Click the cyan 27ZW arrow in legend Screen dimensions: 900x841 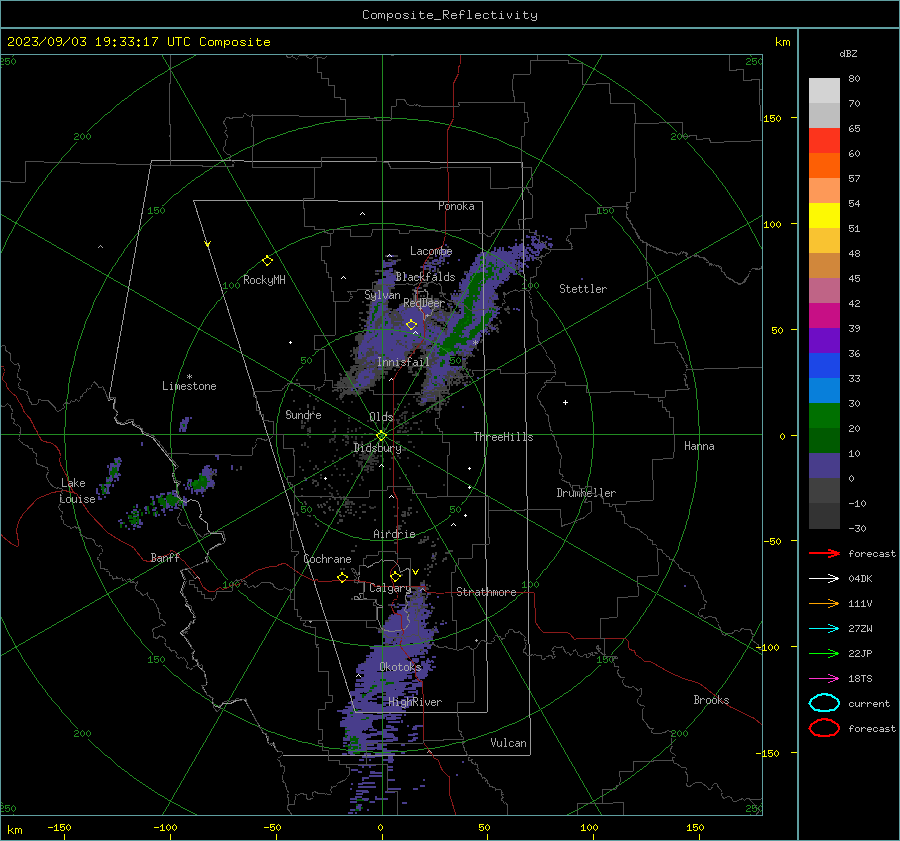824,629
